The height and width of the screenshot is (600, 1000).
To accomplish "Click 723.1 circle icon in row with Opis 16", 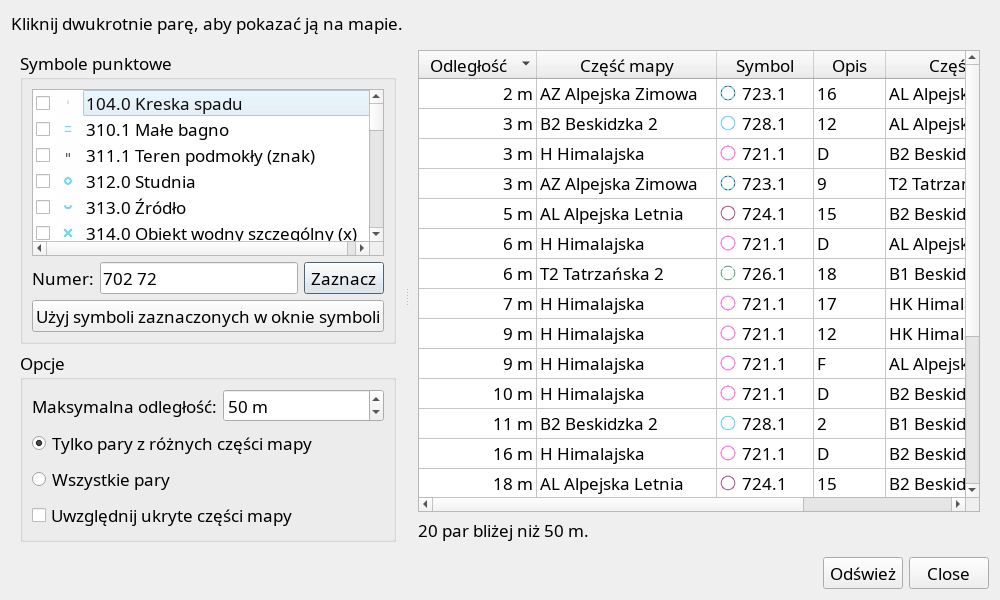I will (x=728, y=94).
